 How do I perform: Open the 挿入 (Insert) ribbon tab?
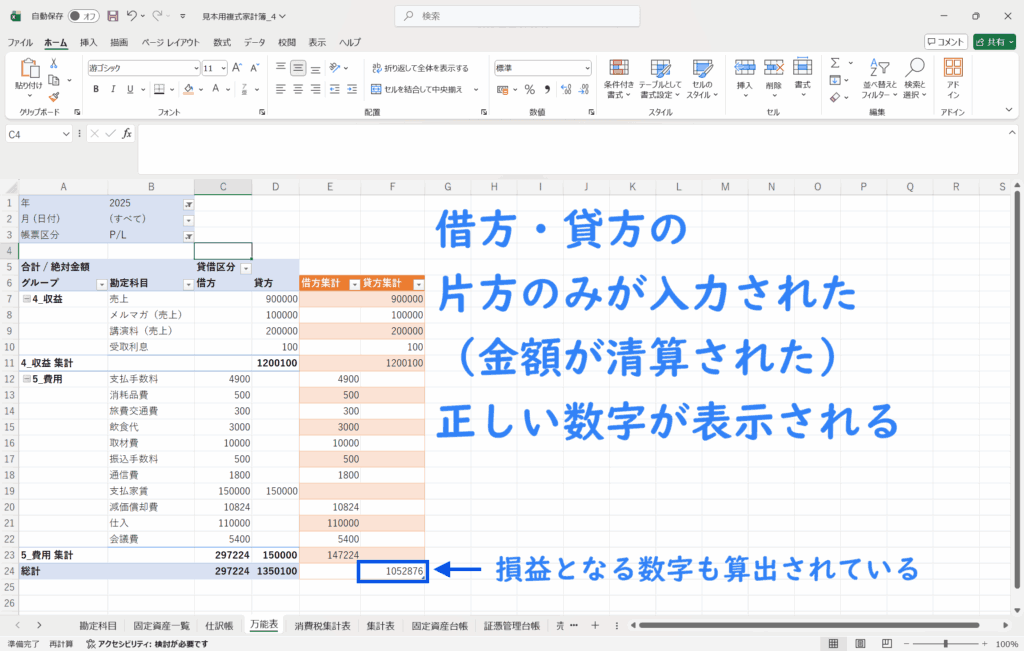click(x=88, y=42)
